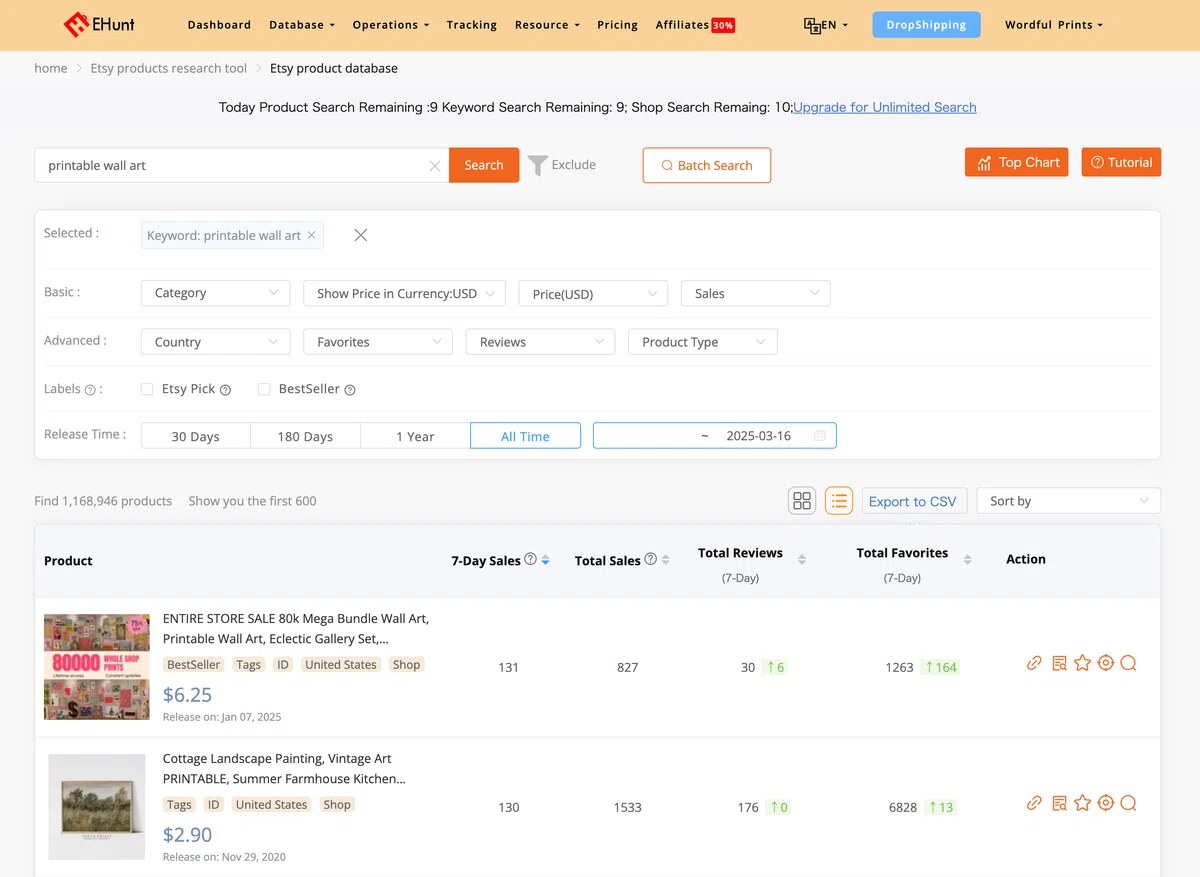Open the Sales filter dropdown
This screenshot has width=1200, height=877.
pyautogui.click(x=755, y=293)
